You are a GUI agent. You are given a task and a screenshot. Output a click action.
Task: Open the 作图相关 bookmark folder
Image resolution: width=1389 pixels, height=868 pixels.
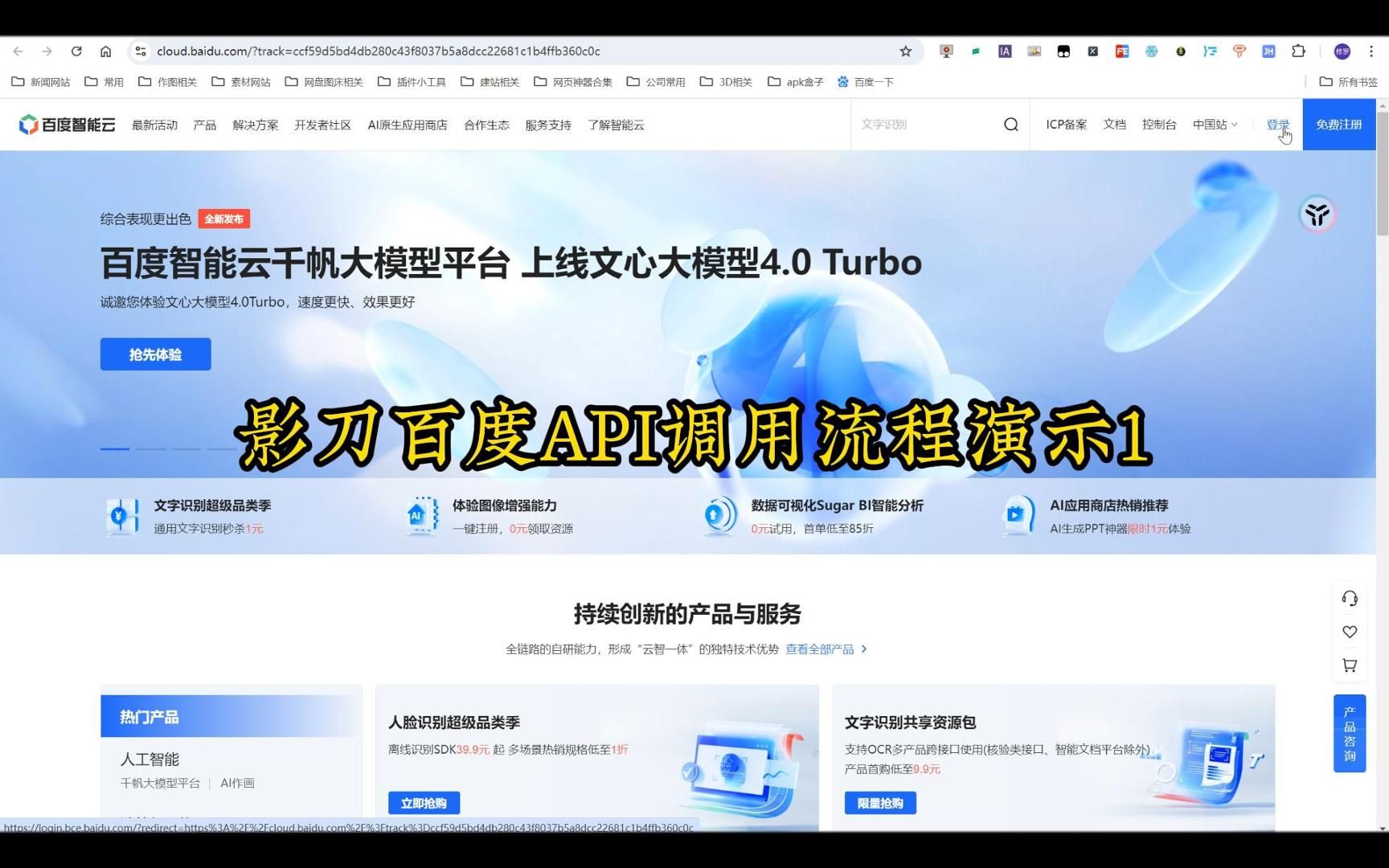click(168, 82)
